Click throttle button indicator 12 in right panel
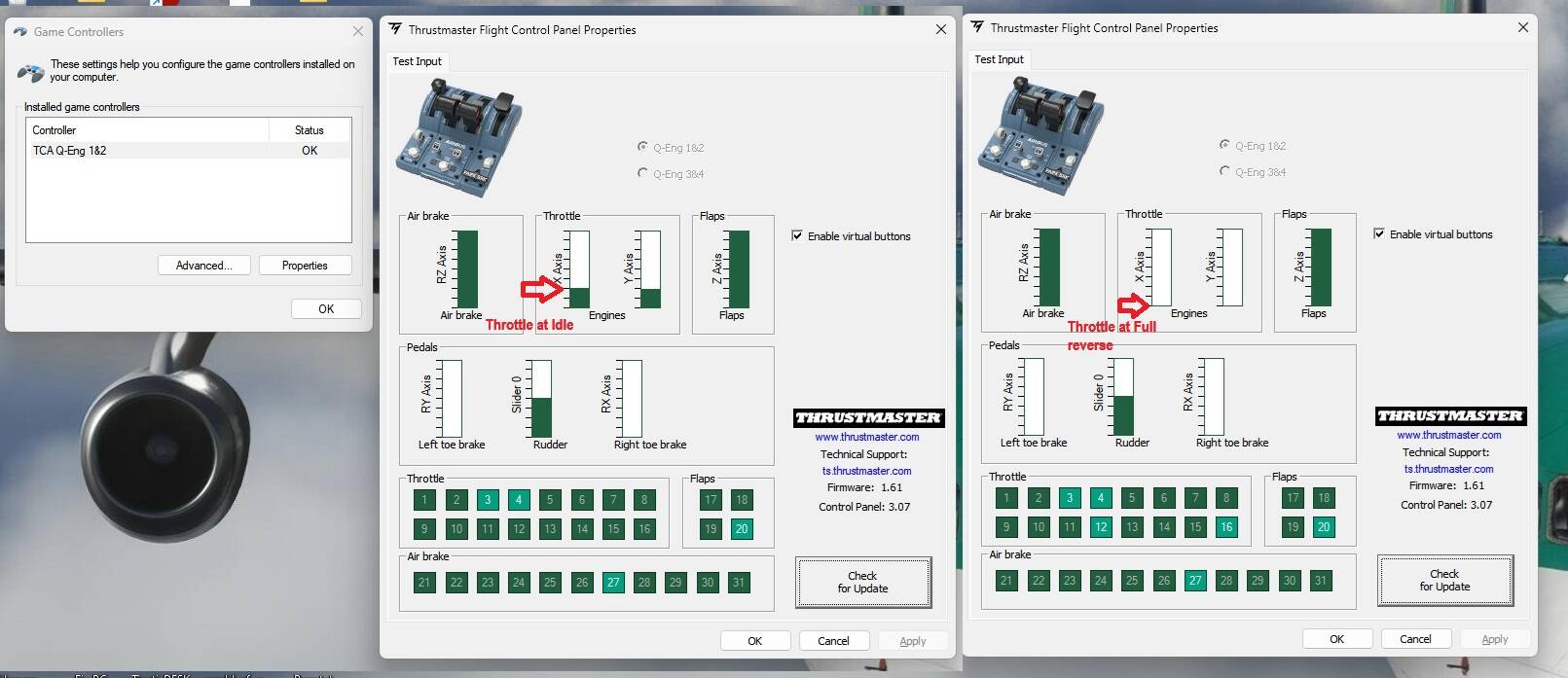Screen dimensions: 1568x678 point(1101,527)
